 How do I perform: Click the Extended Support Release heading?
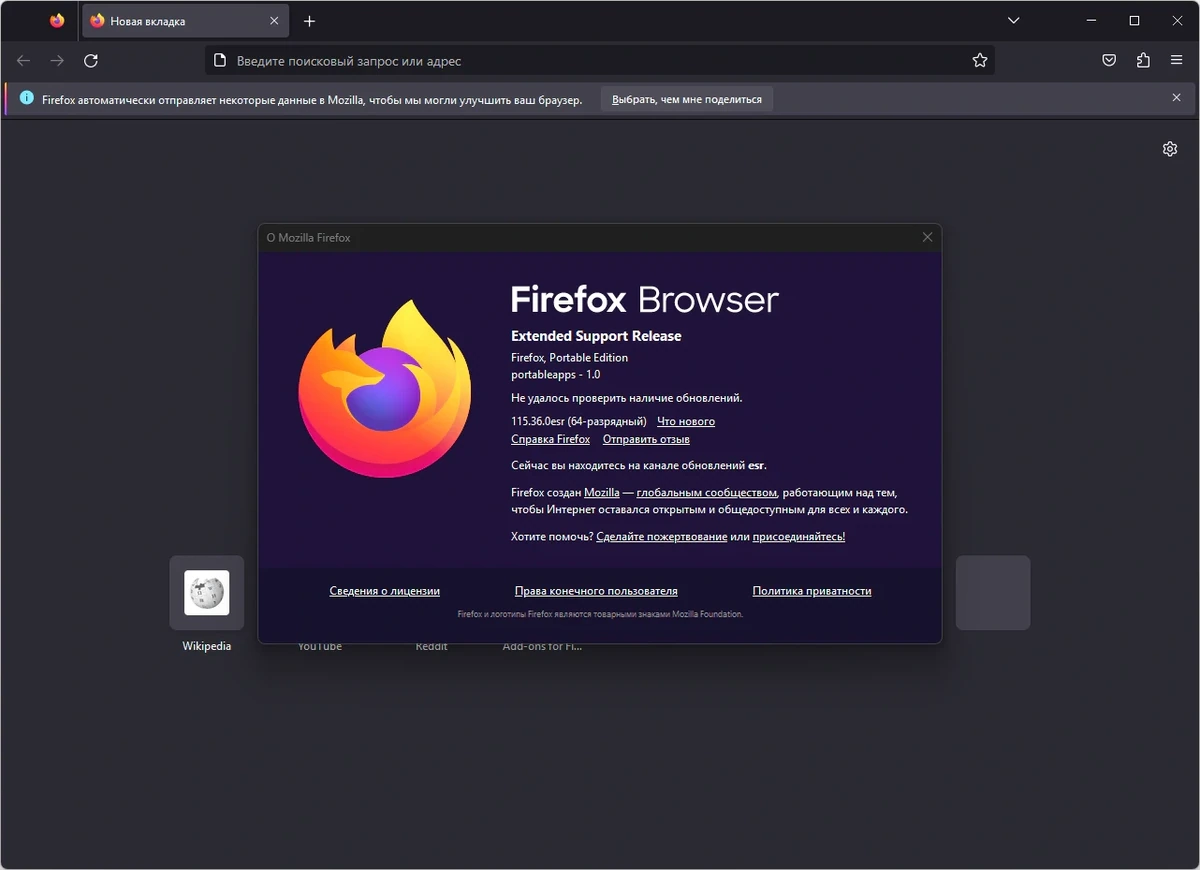pos(596,336)
